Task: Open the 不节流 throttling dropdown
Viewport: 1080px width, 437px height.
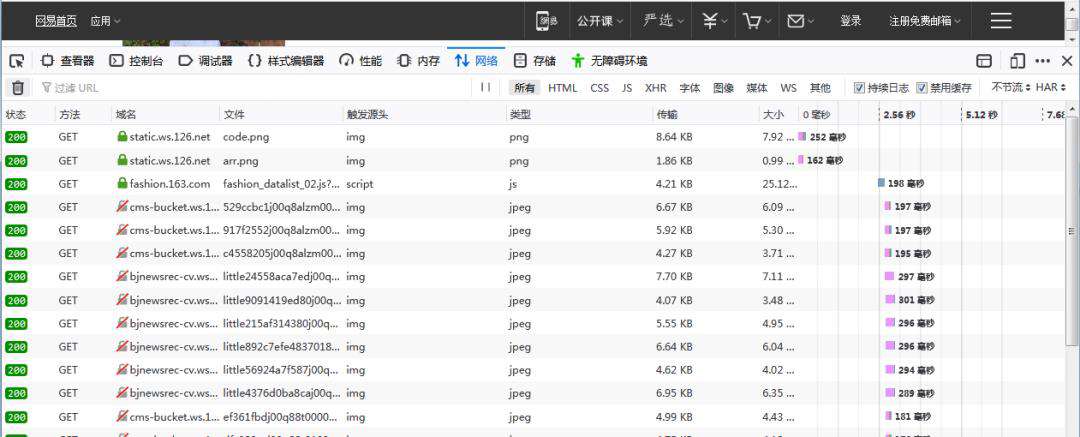Action: point(1011,88)
